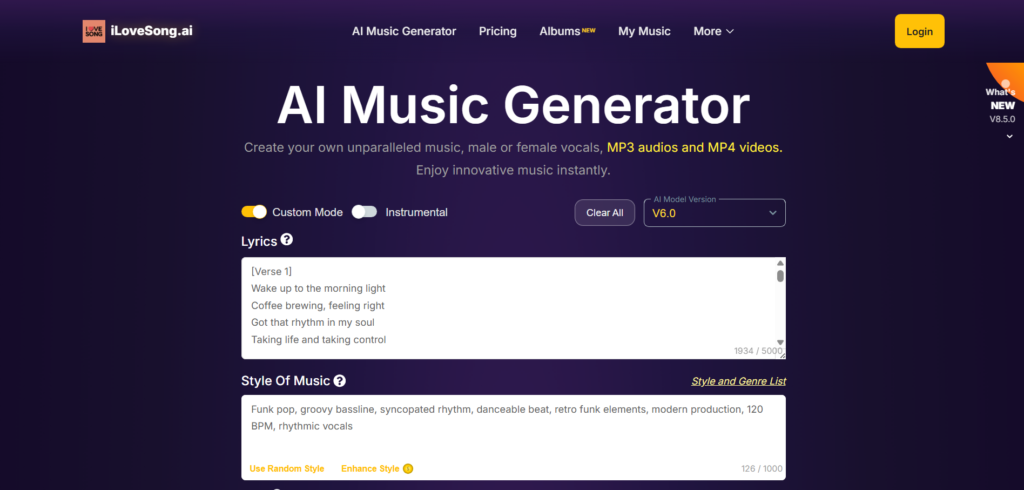The image size is (1024, 490).
Task: Open the AI Model Version V6.0 dropdown
Action: coord(714,213)
